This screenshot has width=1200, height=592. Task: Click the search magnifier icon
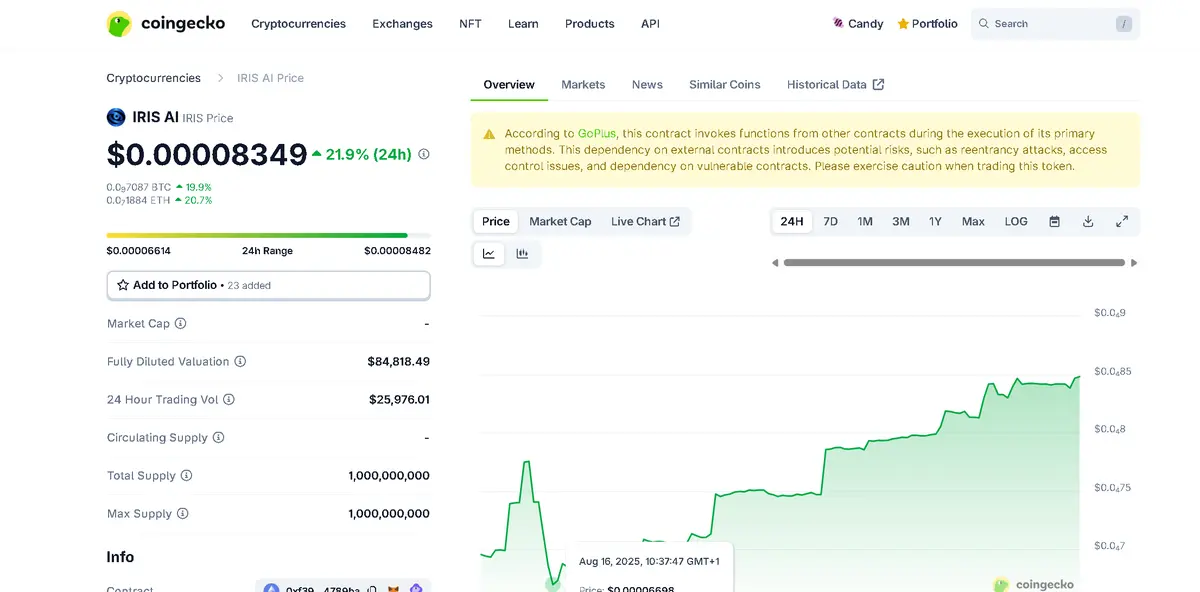point(984,23)
